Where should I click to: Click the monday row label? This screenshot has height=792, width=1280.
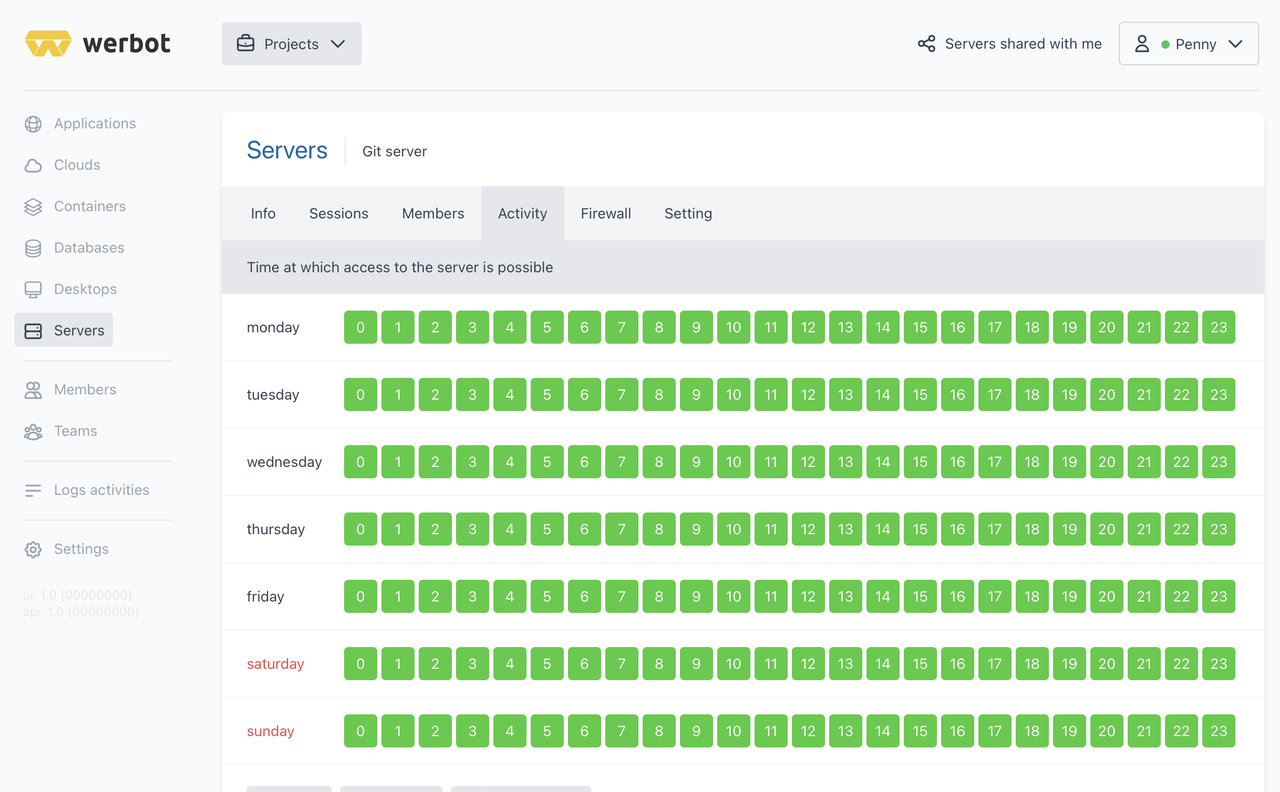tap(273, 328)
